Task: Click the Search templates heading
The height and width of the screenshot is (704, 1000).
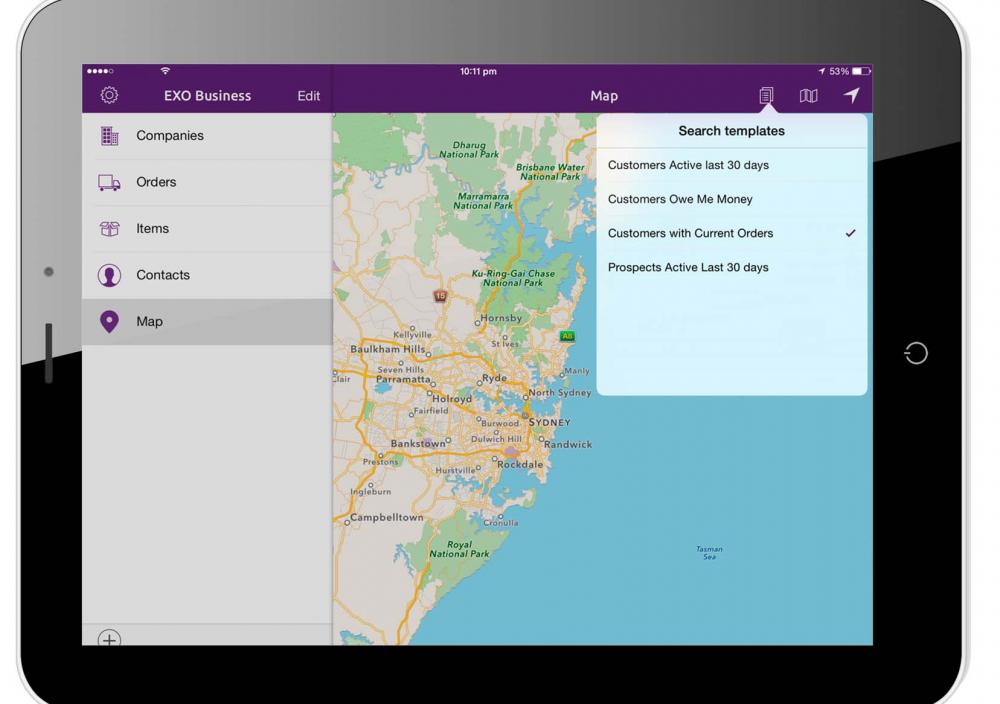Action: pyautogui.click(x=732, y=131)
